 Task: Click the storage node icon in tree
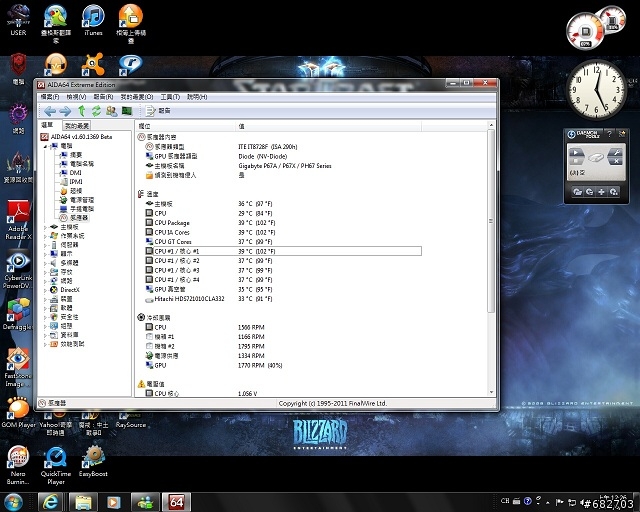[54, 272]
